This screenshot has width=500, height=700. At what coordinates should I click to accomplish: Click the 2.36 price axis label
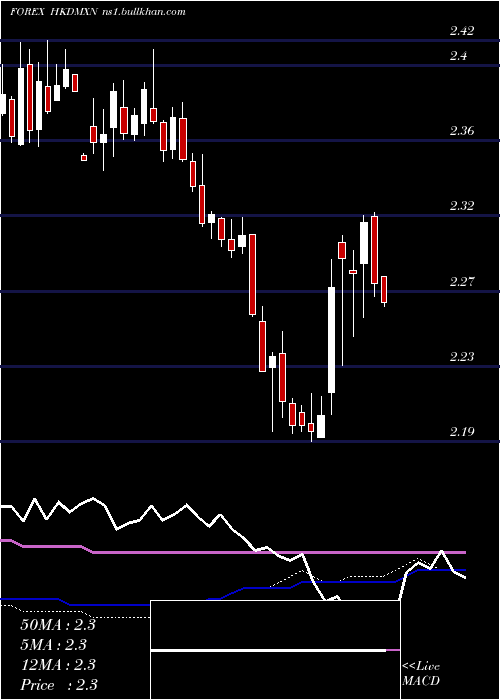(x=462, y=131)
